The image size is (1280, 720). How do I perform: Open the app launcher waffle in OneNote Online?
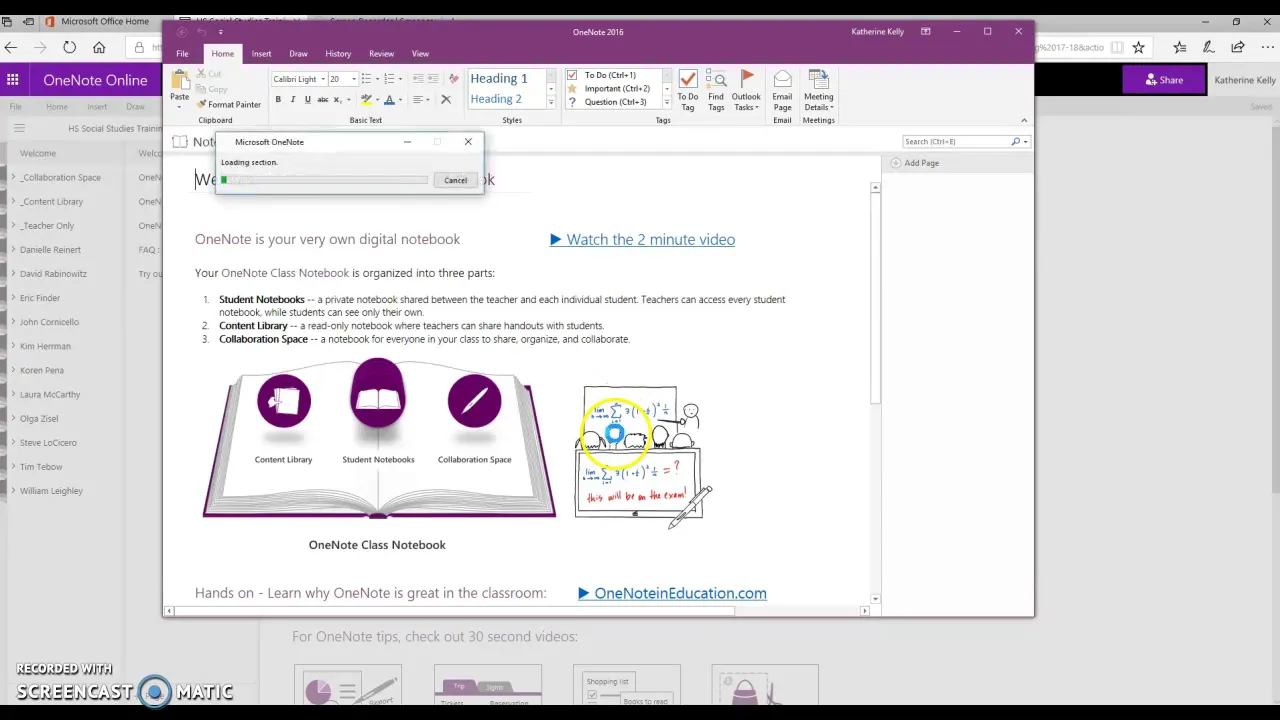(x=12, y=80)
